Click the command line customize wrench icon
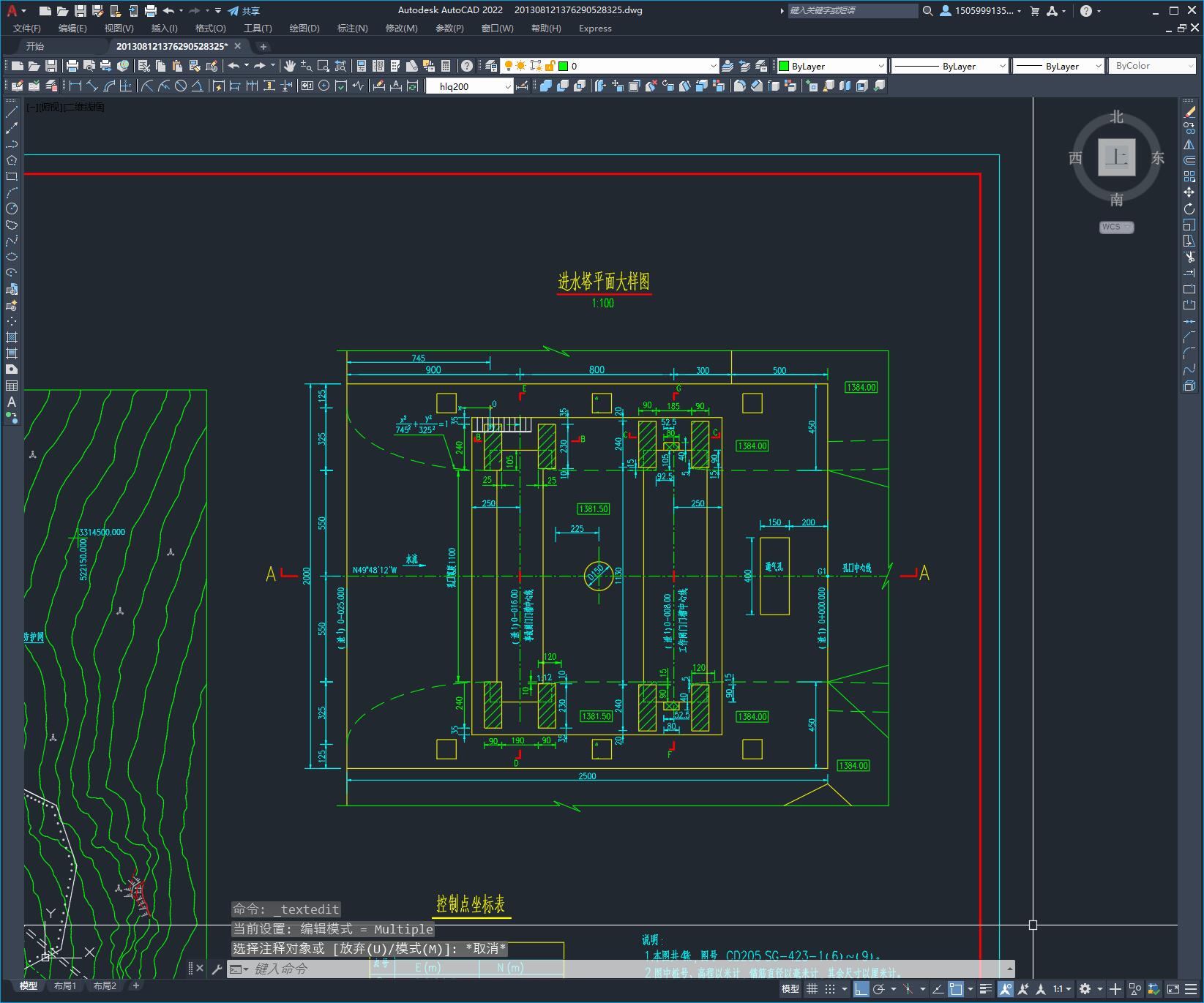This screenshot has width=1204, height=1003. coord(217,969)
